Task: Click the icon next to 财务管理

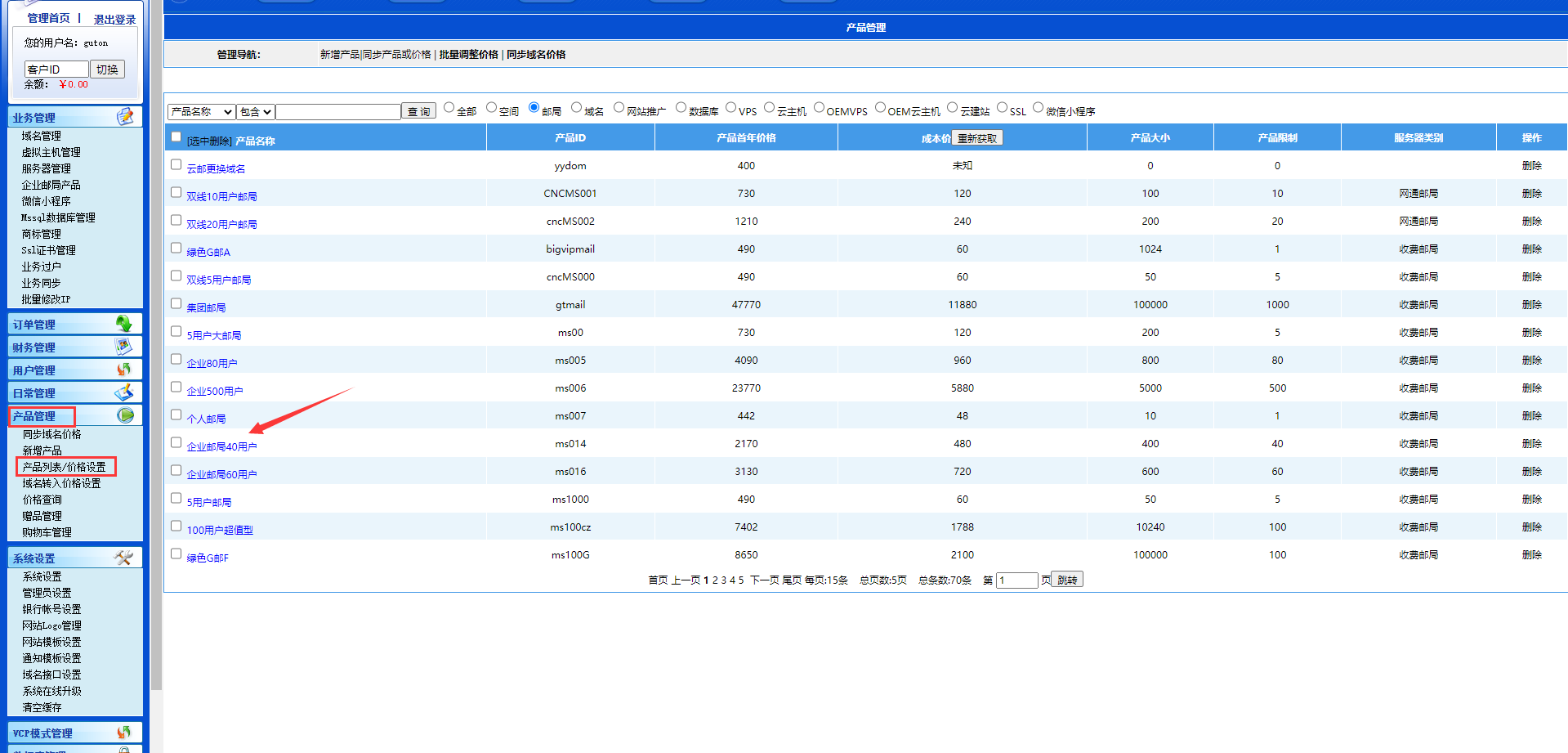Action: click(124, 347)
